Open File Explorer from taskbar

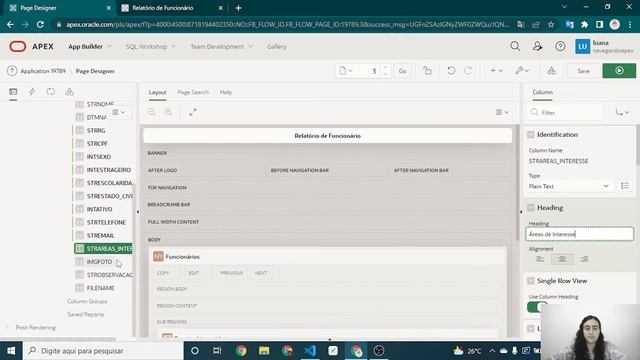coord(264,350)
